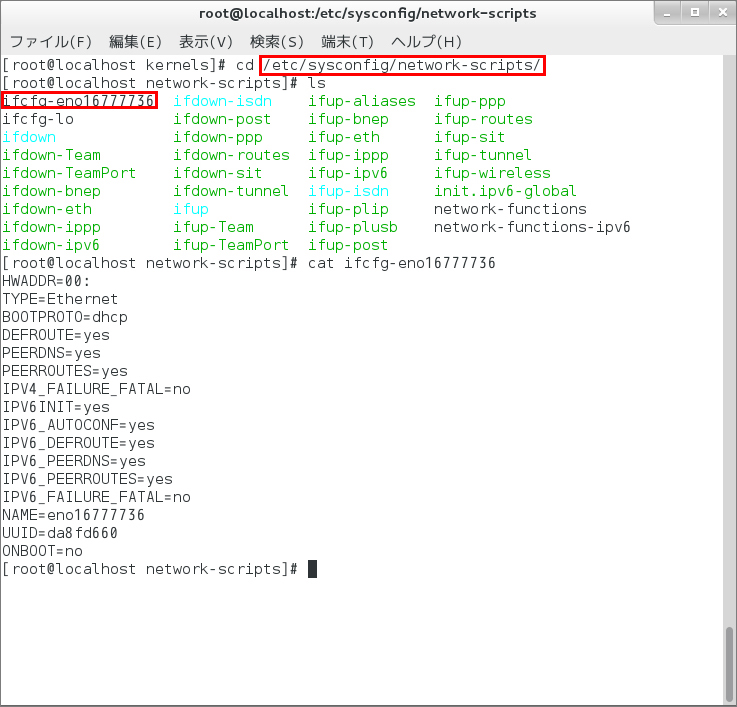Image resolution: width=737 pixels, height=707 pixels.
Task: Open the ファイル(F) menu
Action: [50, 42]
